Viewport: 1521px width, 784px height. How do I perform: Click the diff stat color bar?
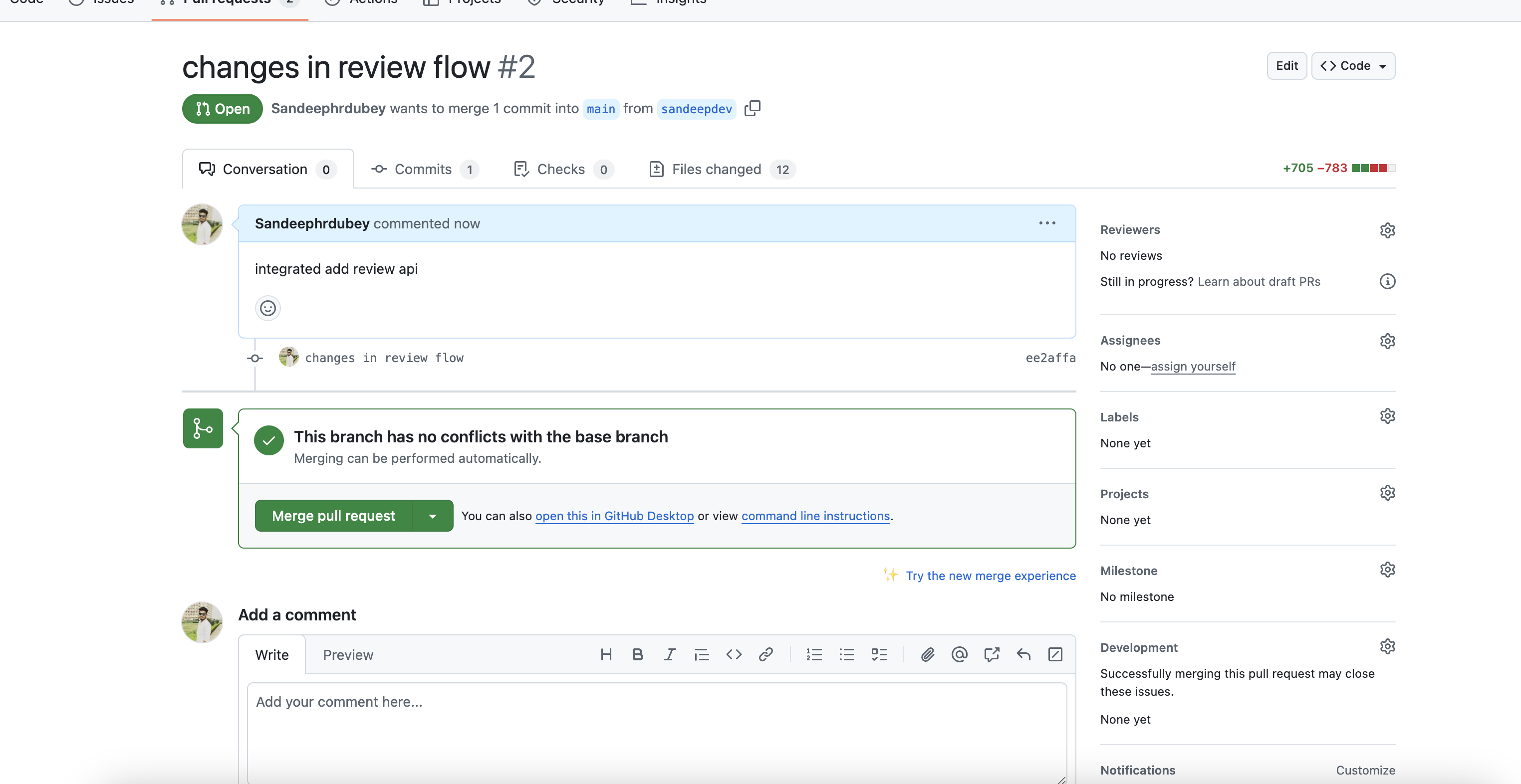pyautogui.click(x=1373, y=168)
